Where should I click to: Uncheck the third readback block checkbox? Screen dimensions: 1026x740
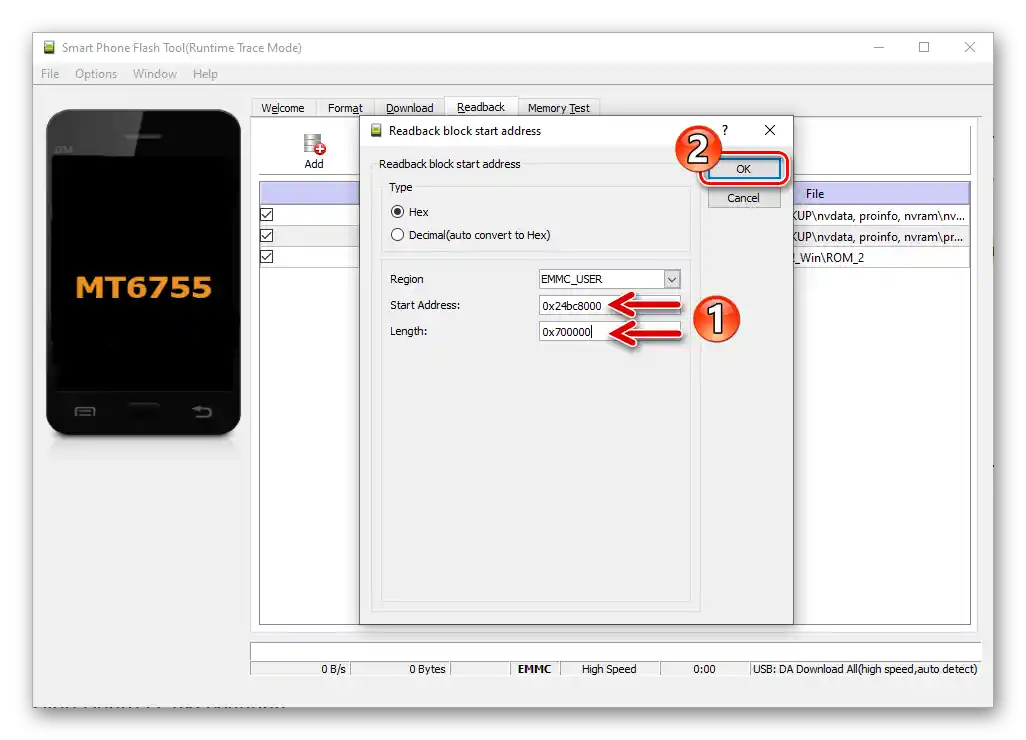point(267,256)
